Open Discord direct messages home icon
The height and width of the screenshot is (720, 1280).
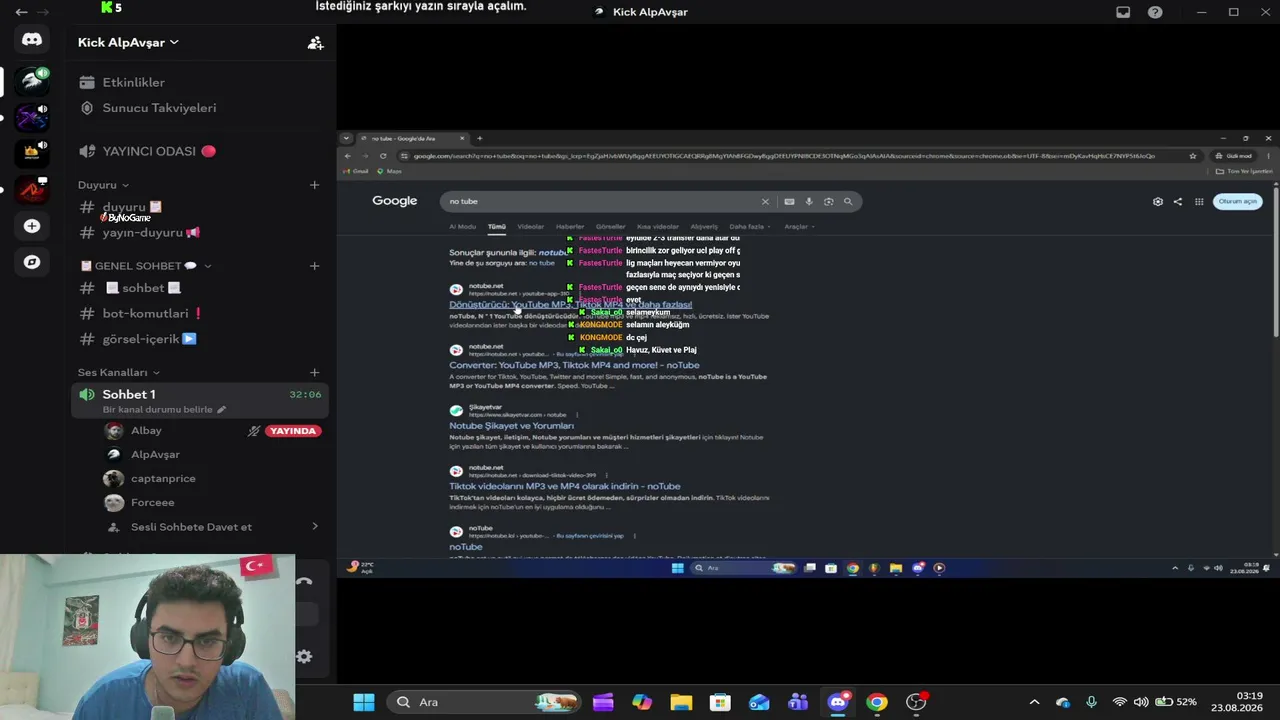[x=32, y=40]
